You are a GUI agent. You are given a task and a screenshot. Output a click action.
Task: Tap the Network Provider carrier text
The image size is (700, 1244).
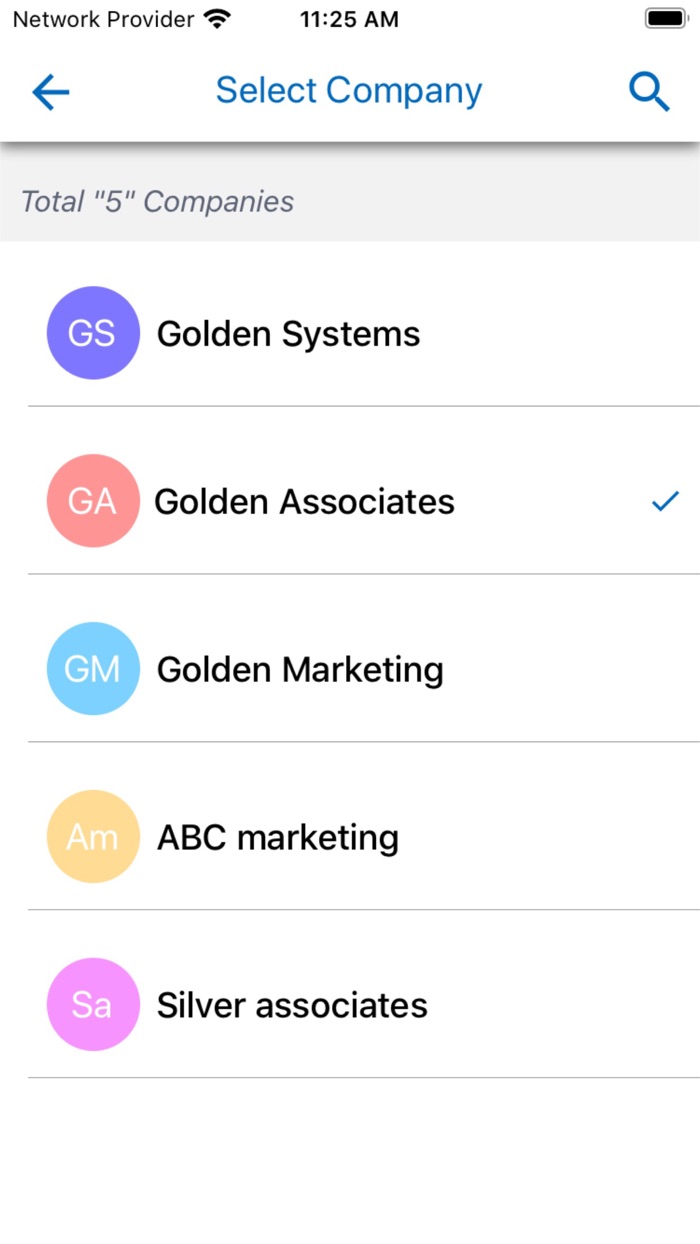pos(103,19)
